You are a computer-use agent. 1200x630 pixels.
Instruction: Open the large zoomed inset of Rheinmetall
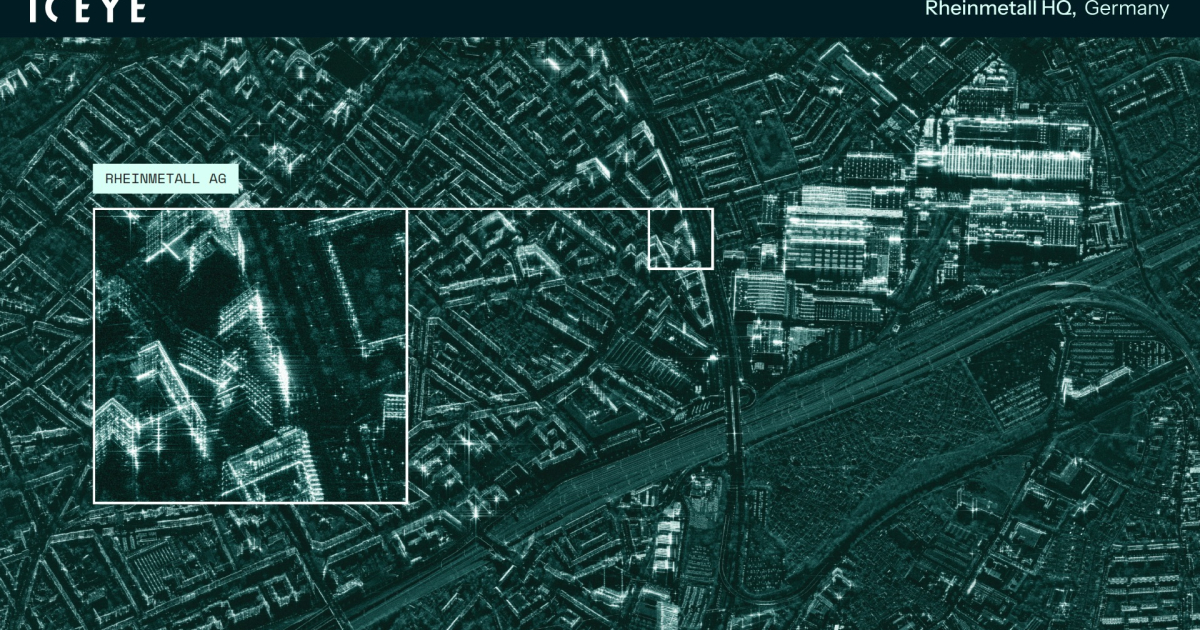point(250,355)
